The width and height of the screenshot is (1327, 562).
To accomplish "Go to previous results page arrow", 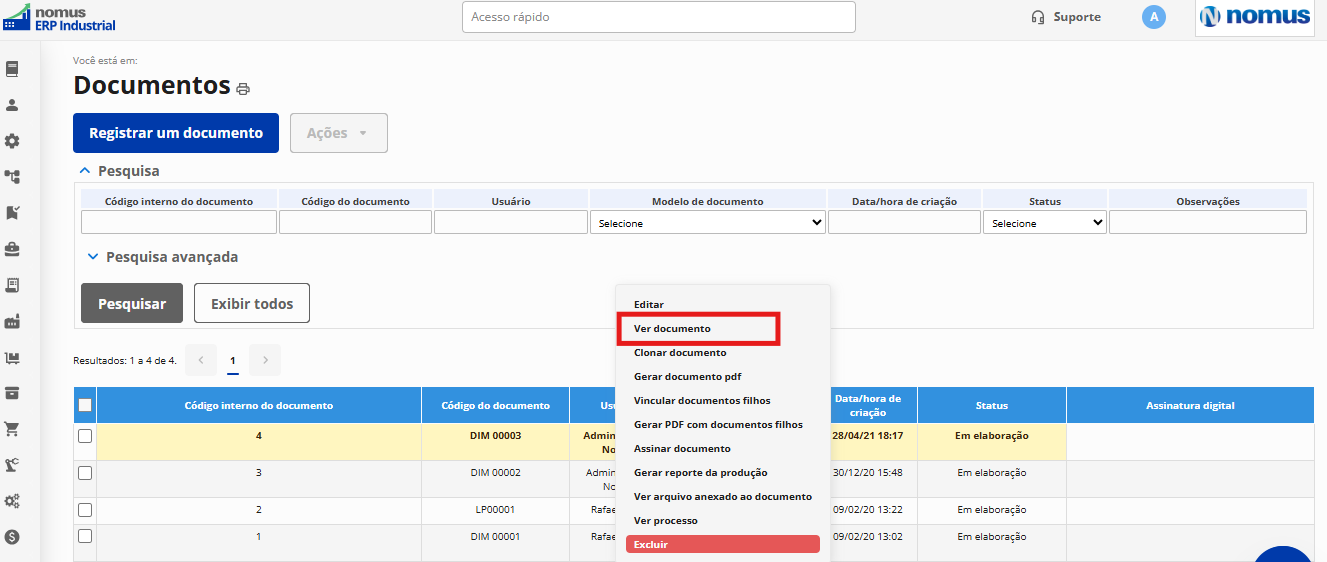I will (201, 360).
